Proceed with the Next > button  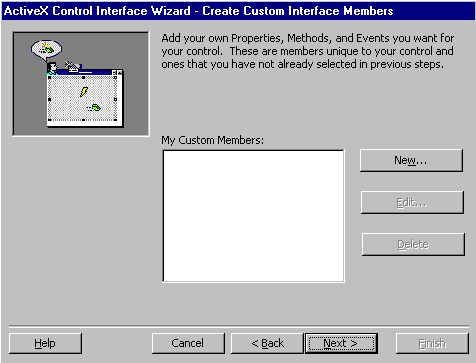pos(341,343)
